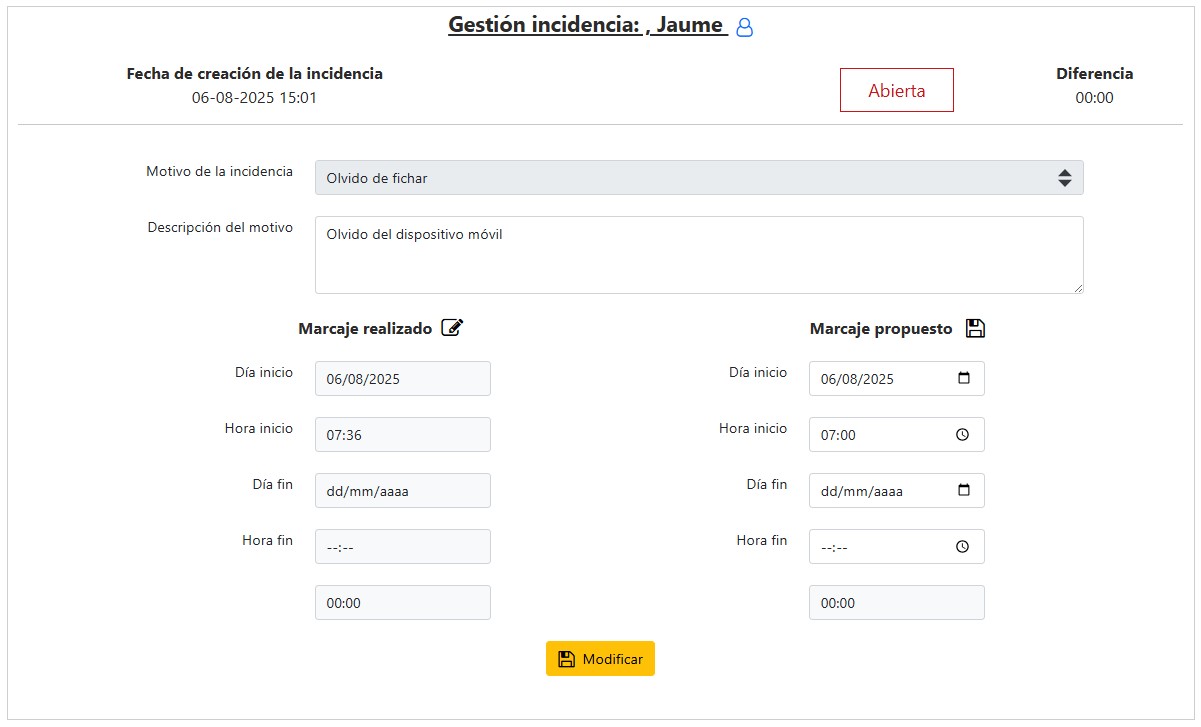Click the Descripción del motivo text area
The image size is (1201, 727).
(x=699, y=255)
